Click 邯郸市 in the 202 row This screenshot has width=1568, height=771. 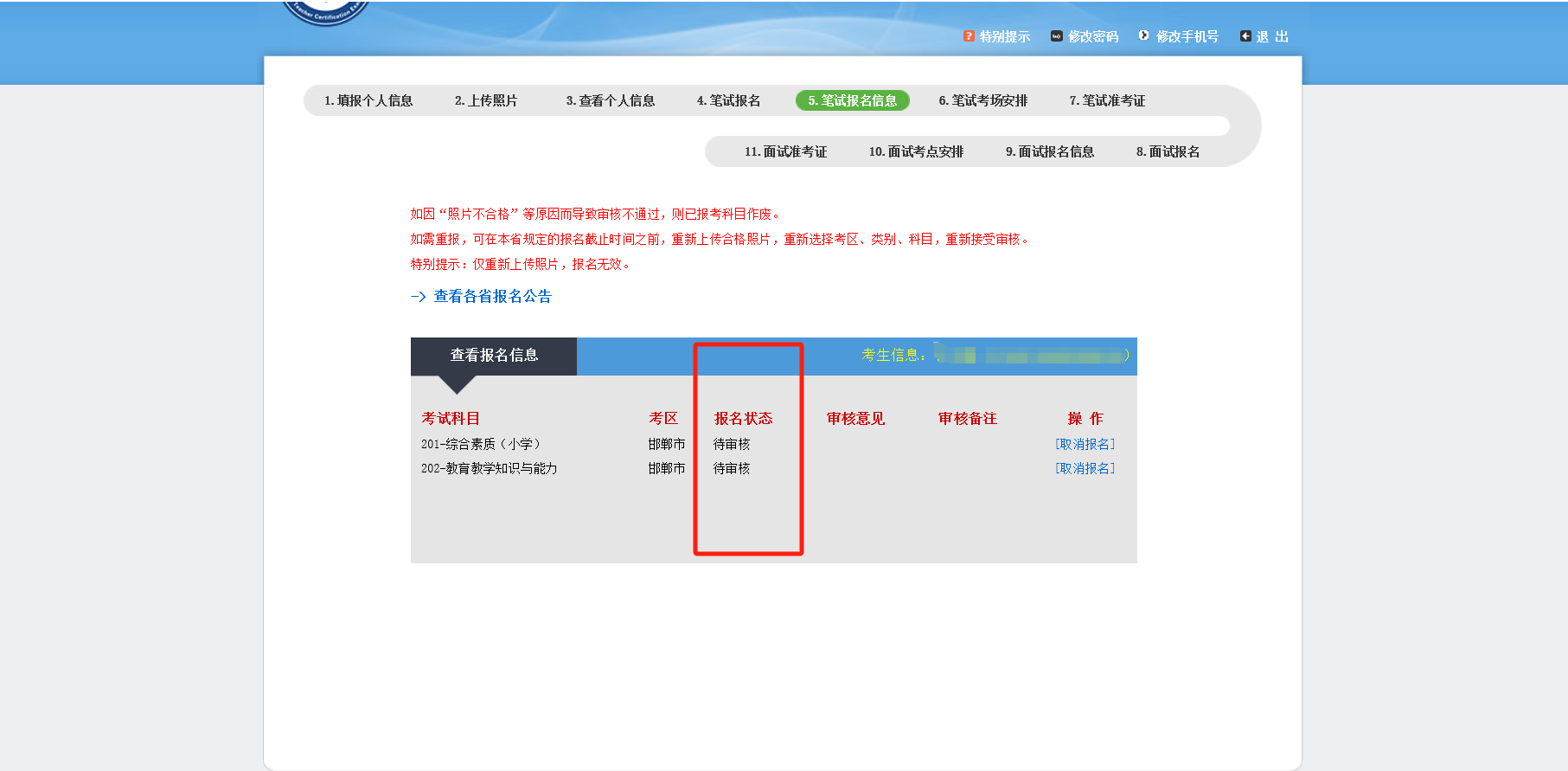[x=667, y=468]
